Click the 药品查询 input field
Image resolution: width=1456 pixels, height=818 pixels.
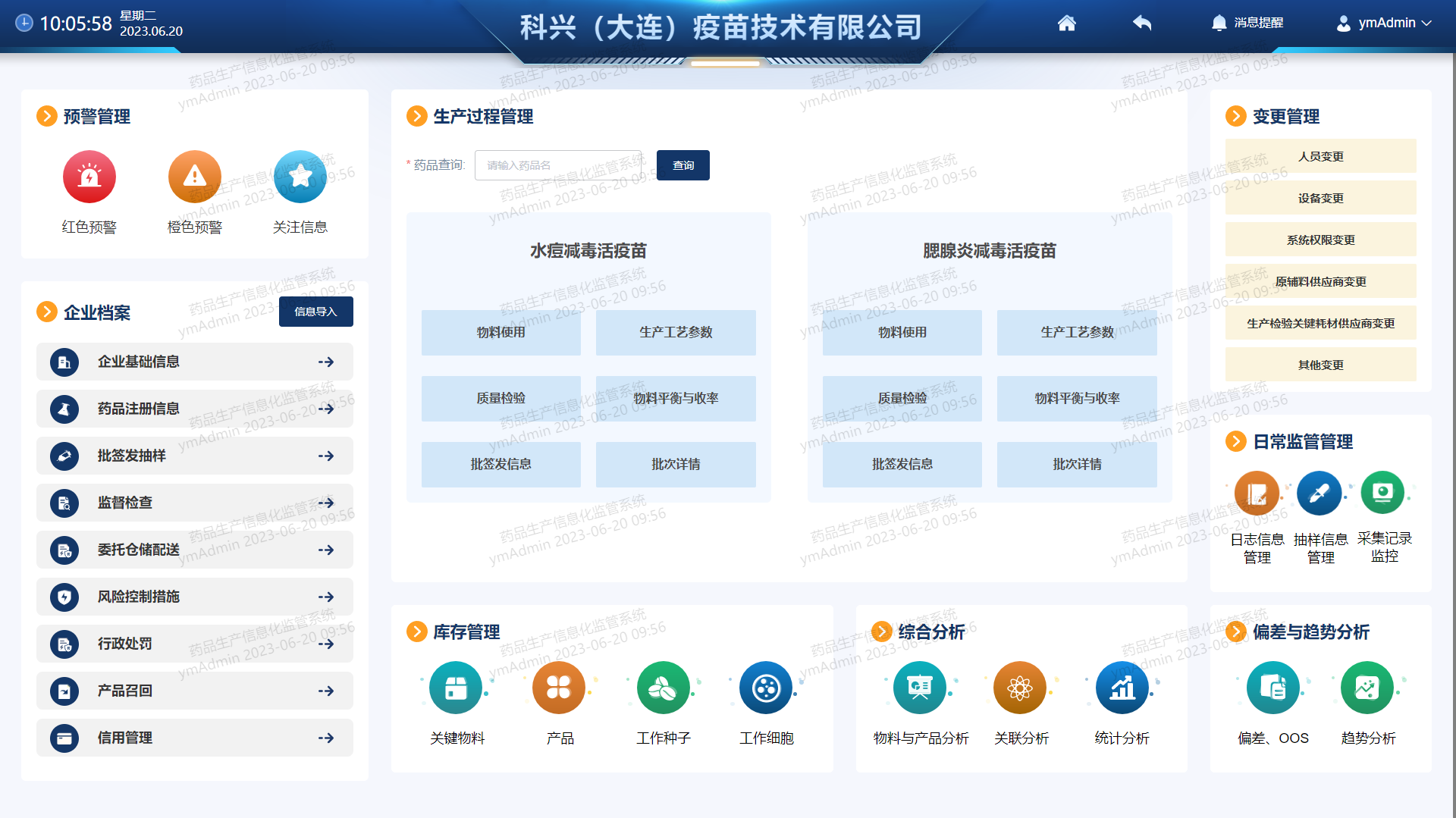[558, 165]
